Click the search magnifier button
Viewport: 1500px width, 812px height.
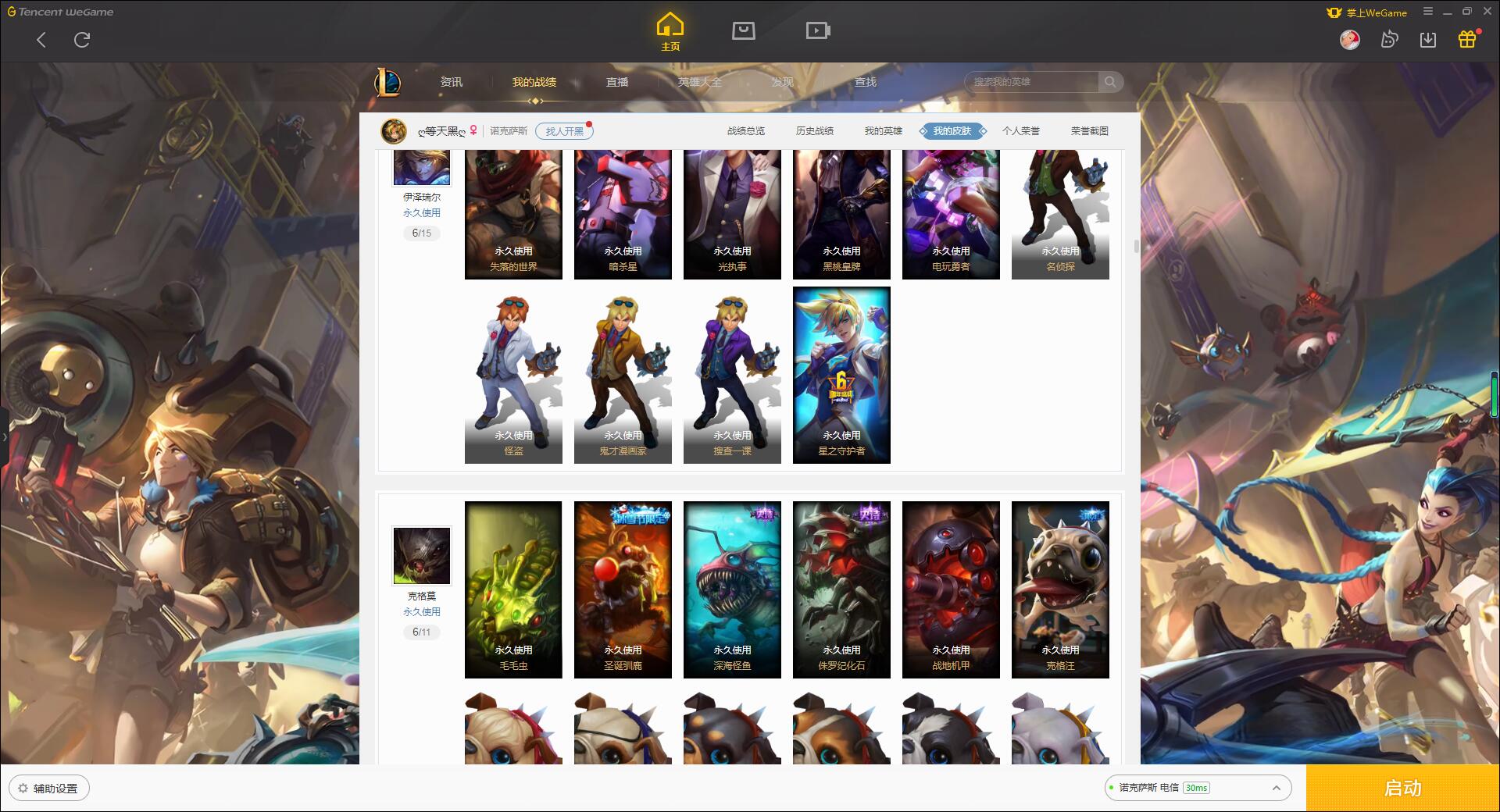click(1109, 82)
